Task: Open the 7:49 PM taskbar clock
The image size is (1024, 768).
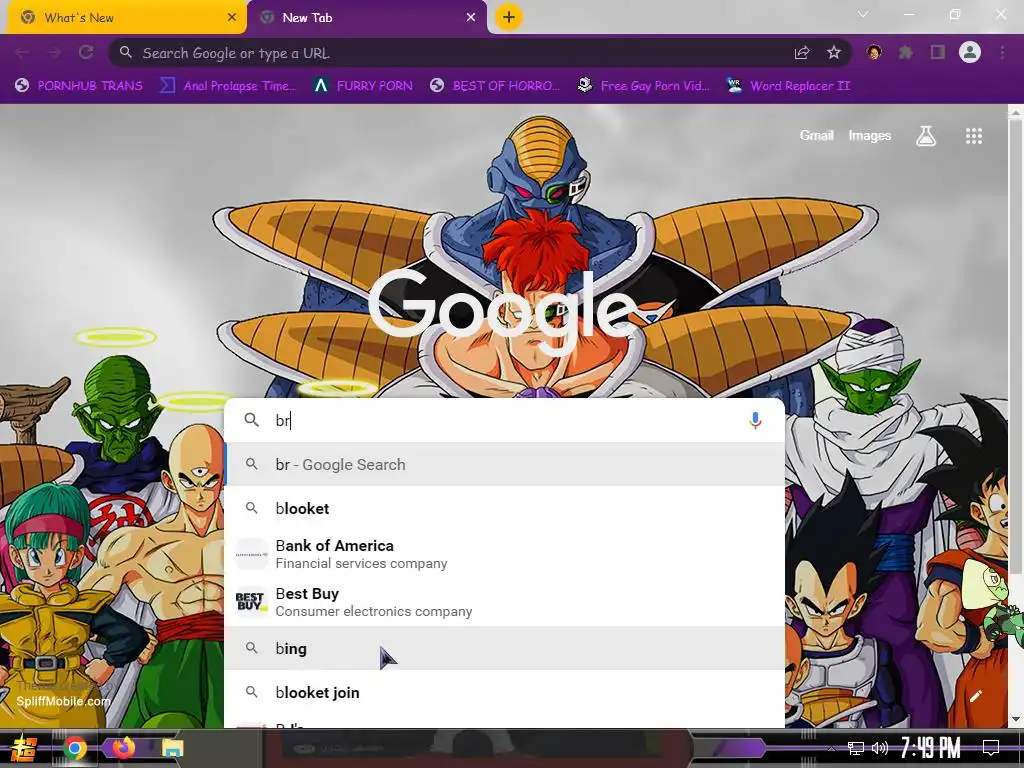Action: [x=931, y=748]
